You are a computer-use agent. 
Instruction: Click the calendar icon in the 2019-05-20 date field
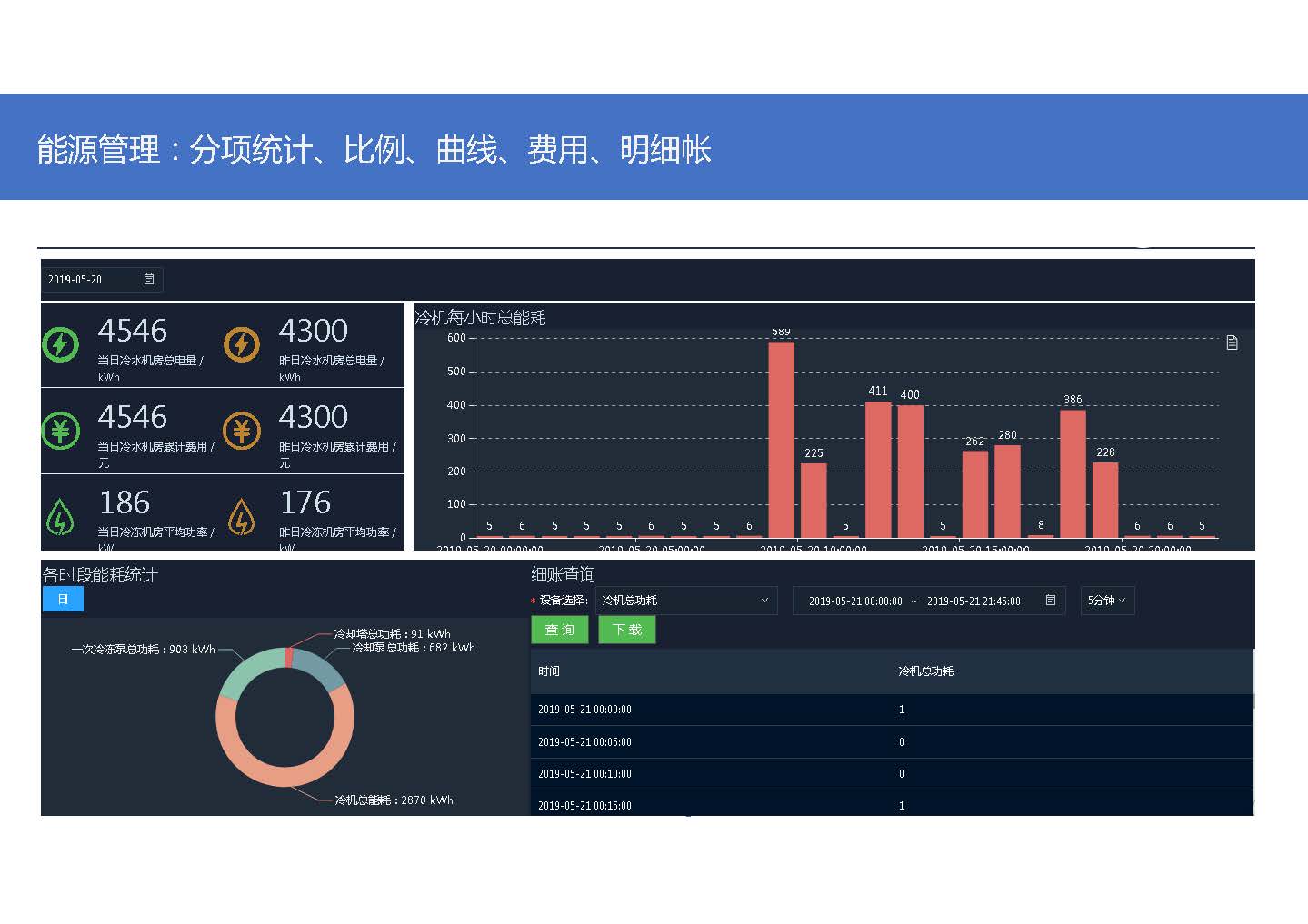(149, 279)
